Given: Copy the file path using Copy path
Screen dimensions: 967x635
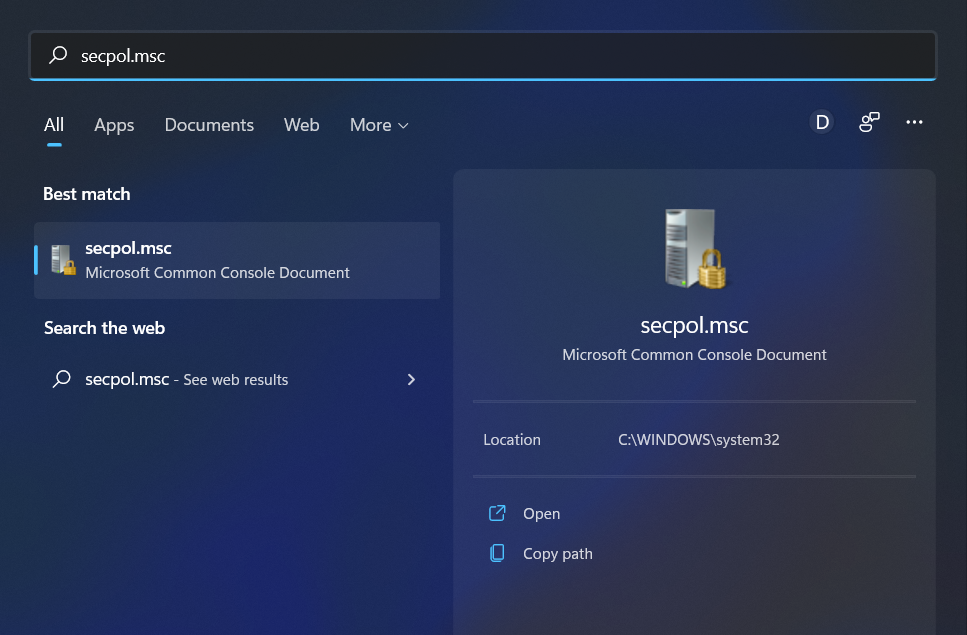Looking at the screenshot, I should (x=557, y=553).
